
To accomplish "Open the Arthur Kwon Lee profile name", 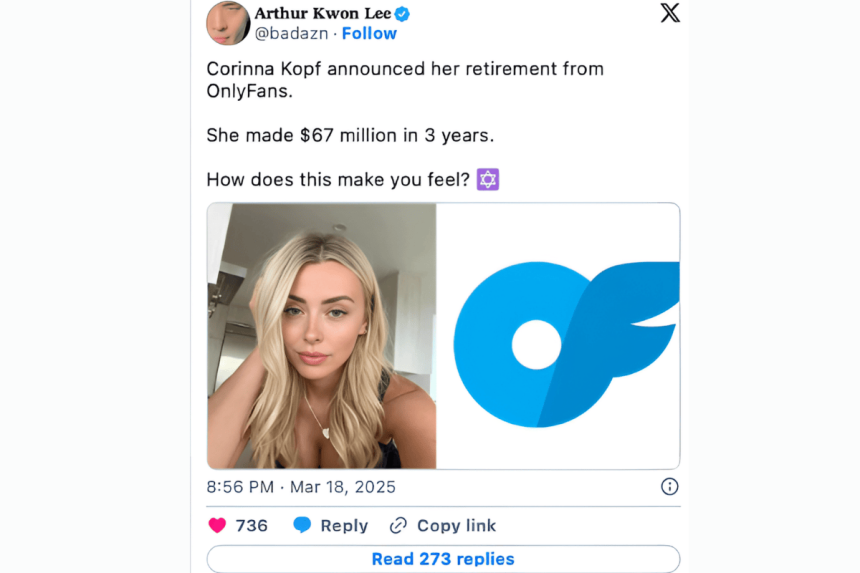I will [322, 13].
